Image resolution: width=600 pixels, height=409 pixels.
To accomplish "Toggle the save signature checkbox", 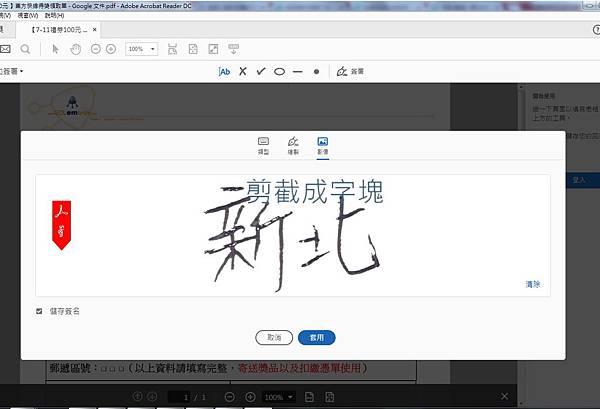I will 39,311.
